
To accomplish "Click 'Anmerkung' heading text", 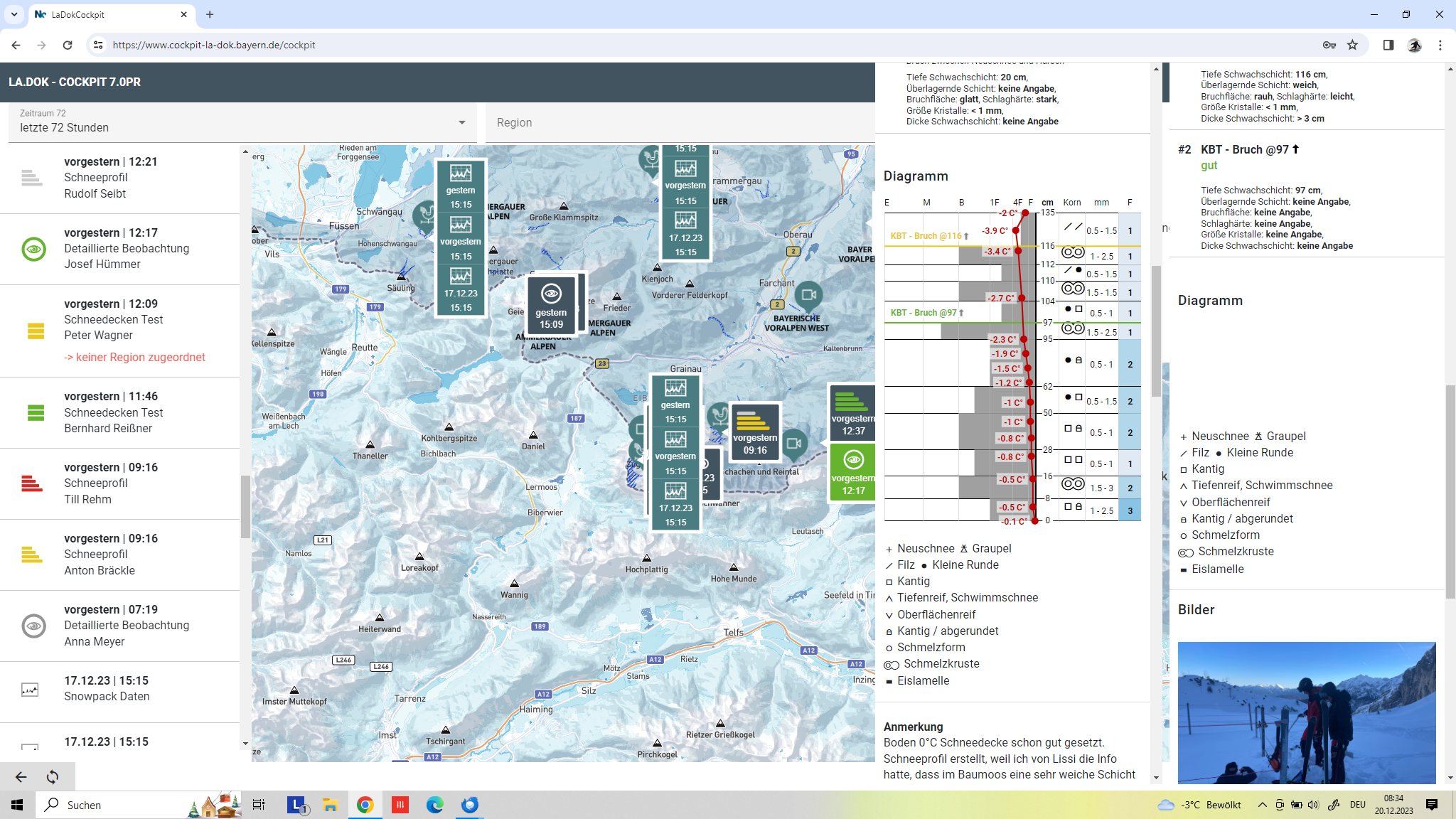I will (913, 727).
